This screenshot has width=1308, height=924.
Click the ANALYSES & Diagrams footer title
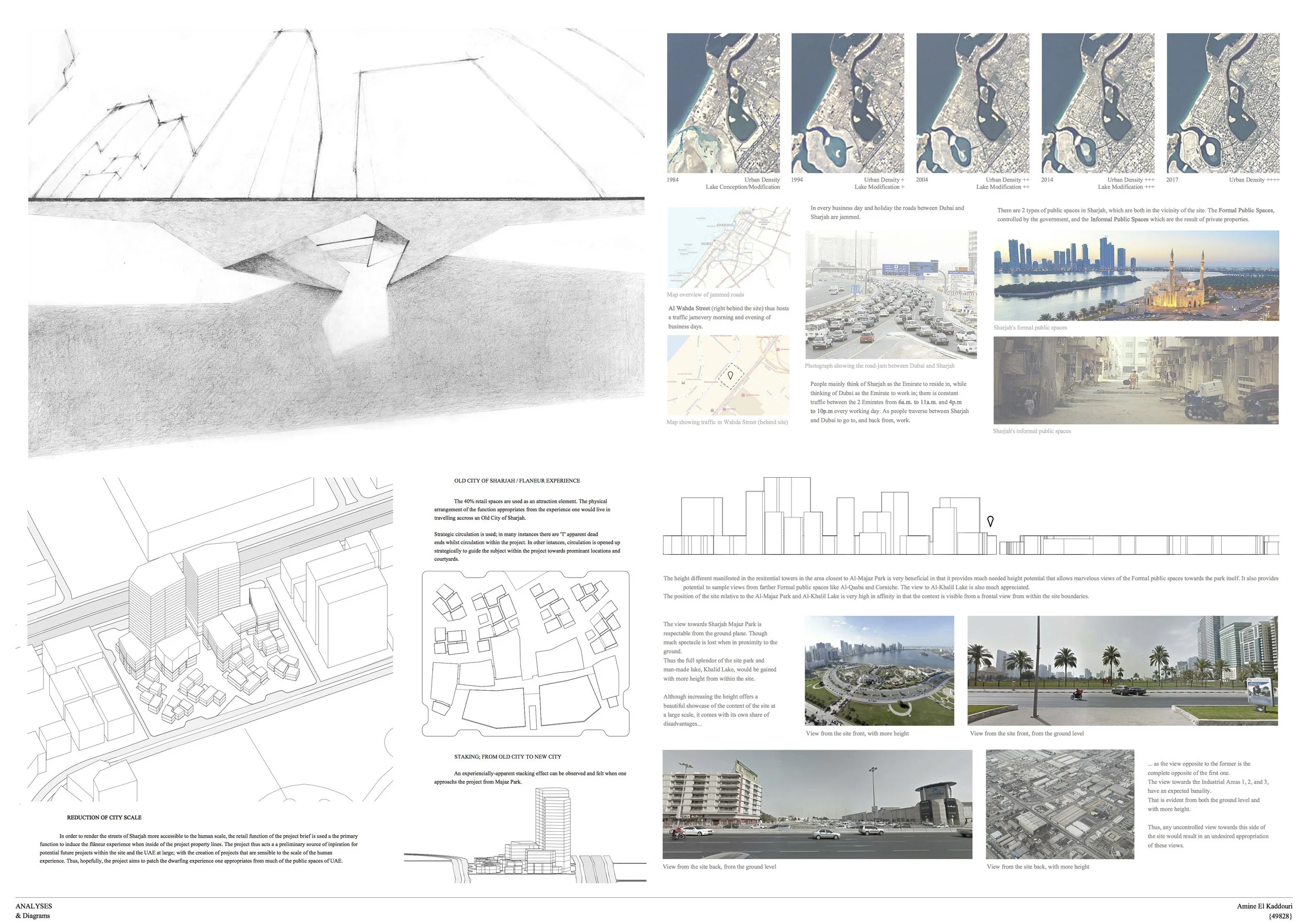[x=33, y=910]
